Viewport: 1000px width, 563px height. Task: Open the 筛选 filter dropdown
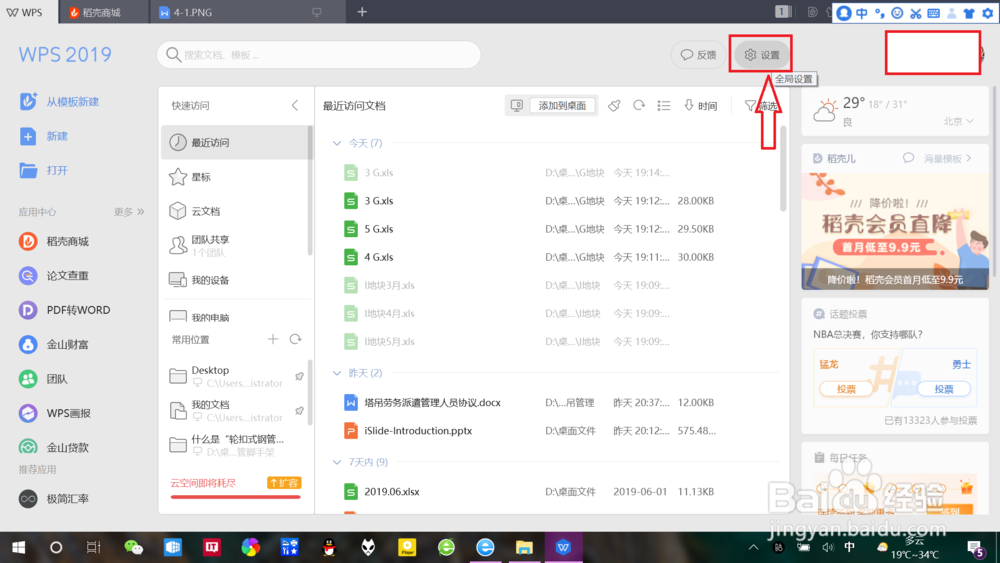(761, 105)
